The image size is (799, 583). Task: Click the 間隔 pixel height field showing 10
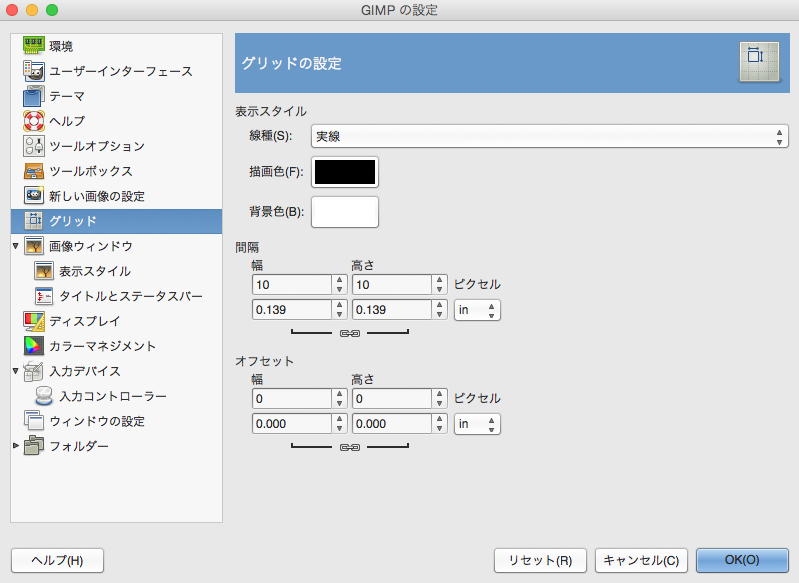click(392, 285)
